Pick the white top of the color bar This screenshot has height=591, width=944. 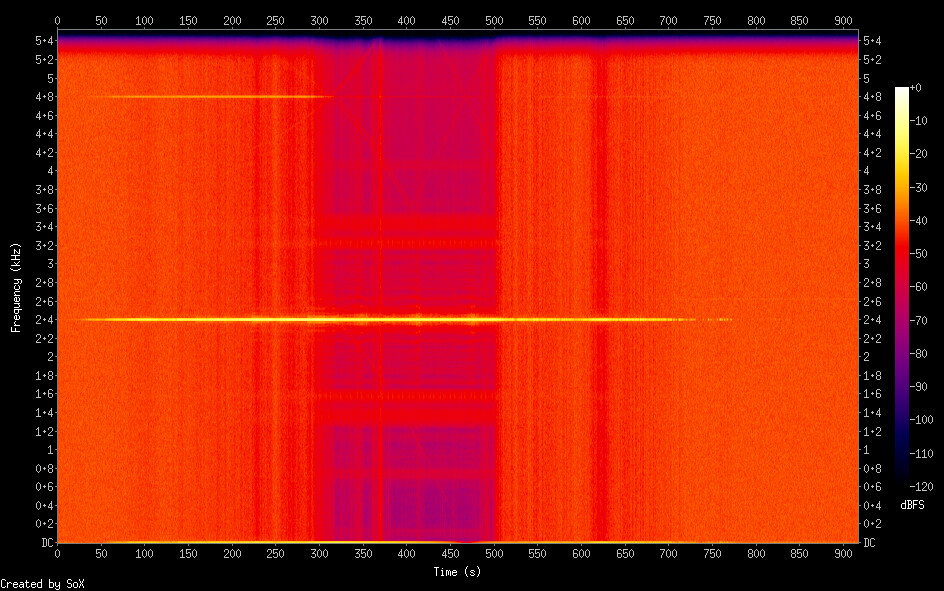click(x=902, y=91)
